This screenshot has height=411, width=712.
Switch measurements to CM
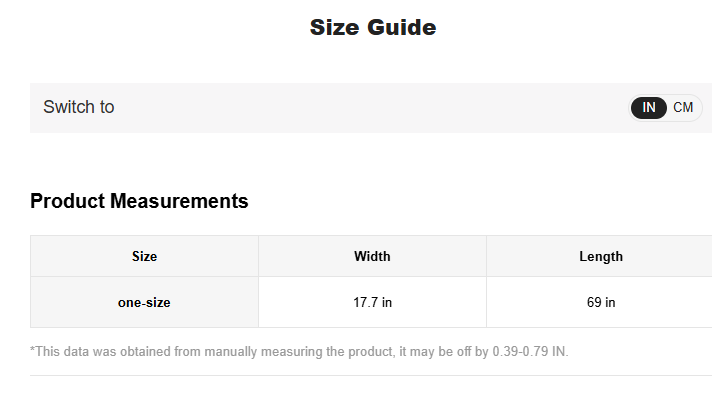683,108
